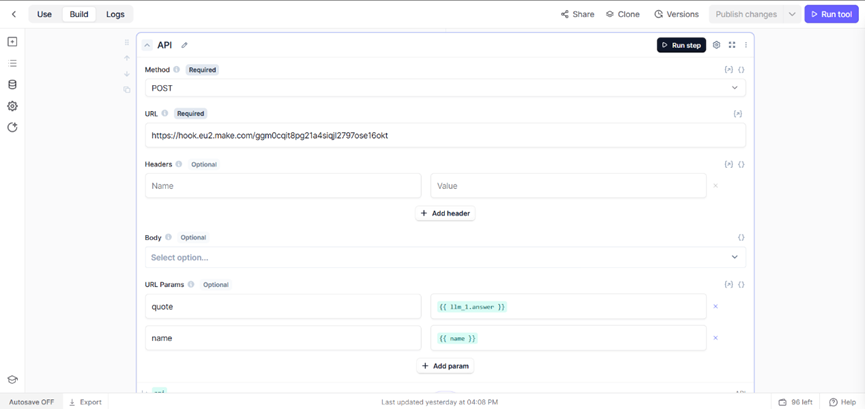
Task: Focus the header Name input
Action: [x=283, y=186]
